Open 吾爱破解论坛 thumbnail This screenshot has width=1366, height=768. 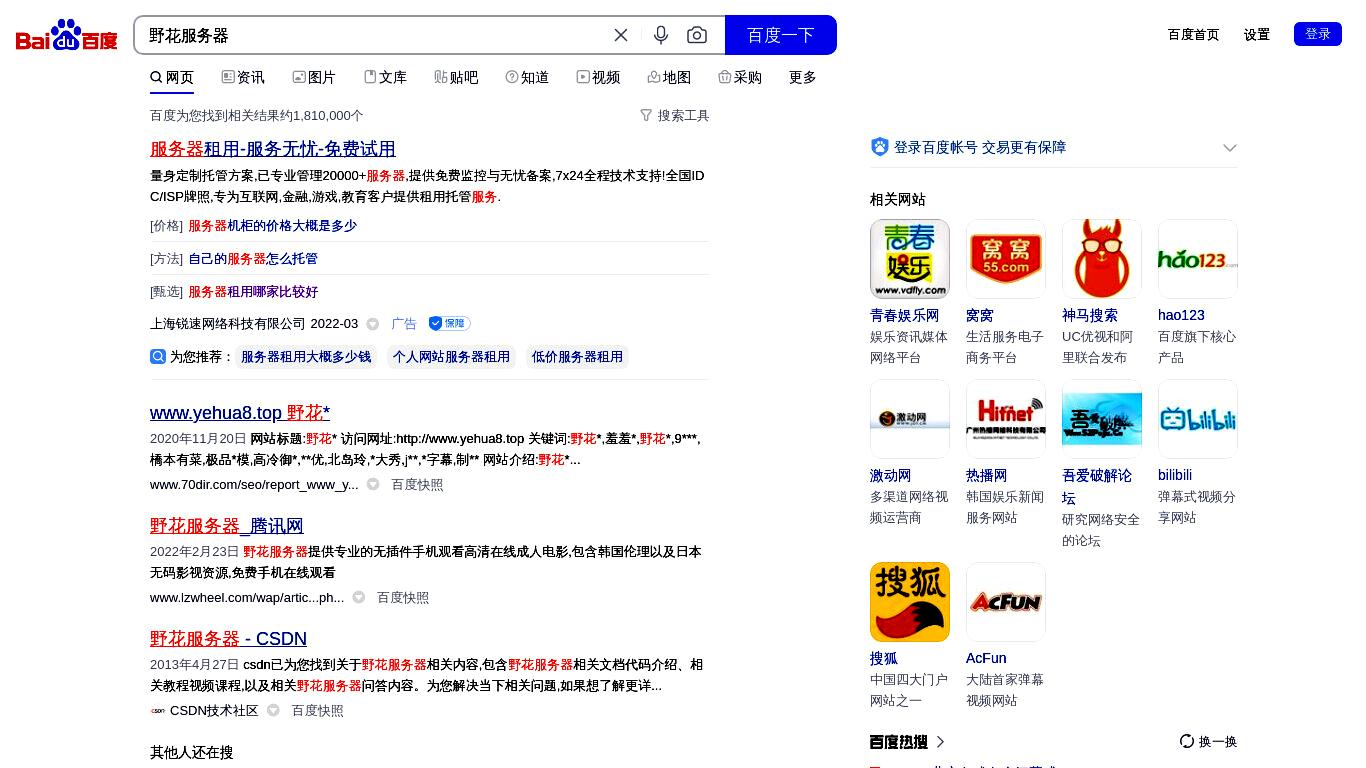click(x=1102, y=419)
